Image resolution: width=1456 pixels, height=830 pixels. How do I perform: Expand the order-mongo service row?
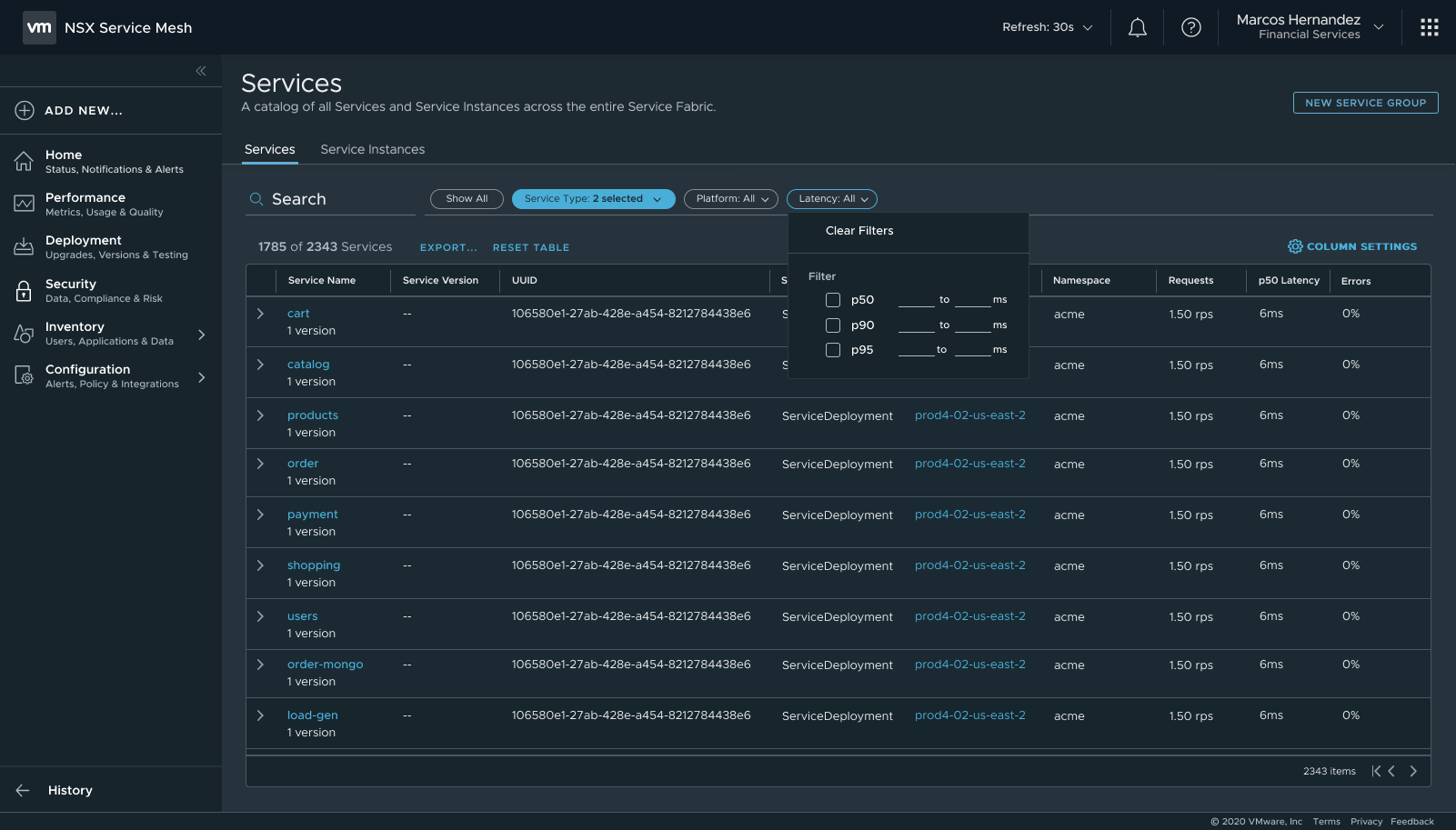coord(260,665)
